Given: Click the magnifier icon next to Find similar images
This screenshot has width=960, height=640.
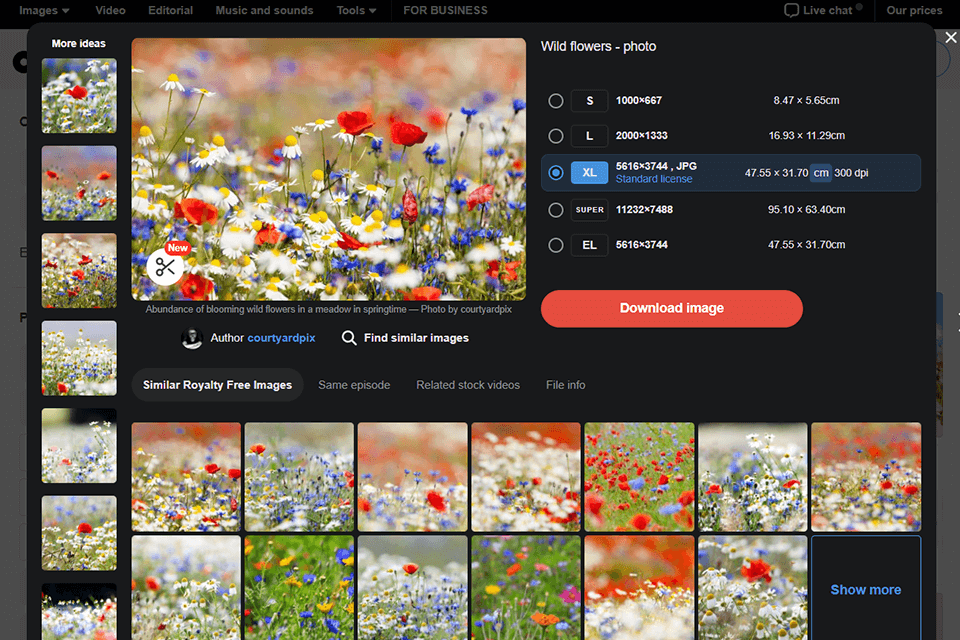Looking at the screenshot, I should [x=349, y=338].
